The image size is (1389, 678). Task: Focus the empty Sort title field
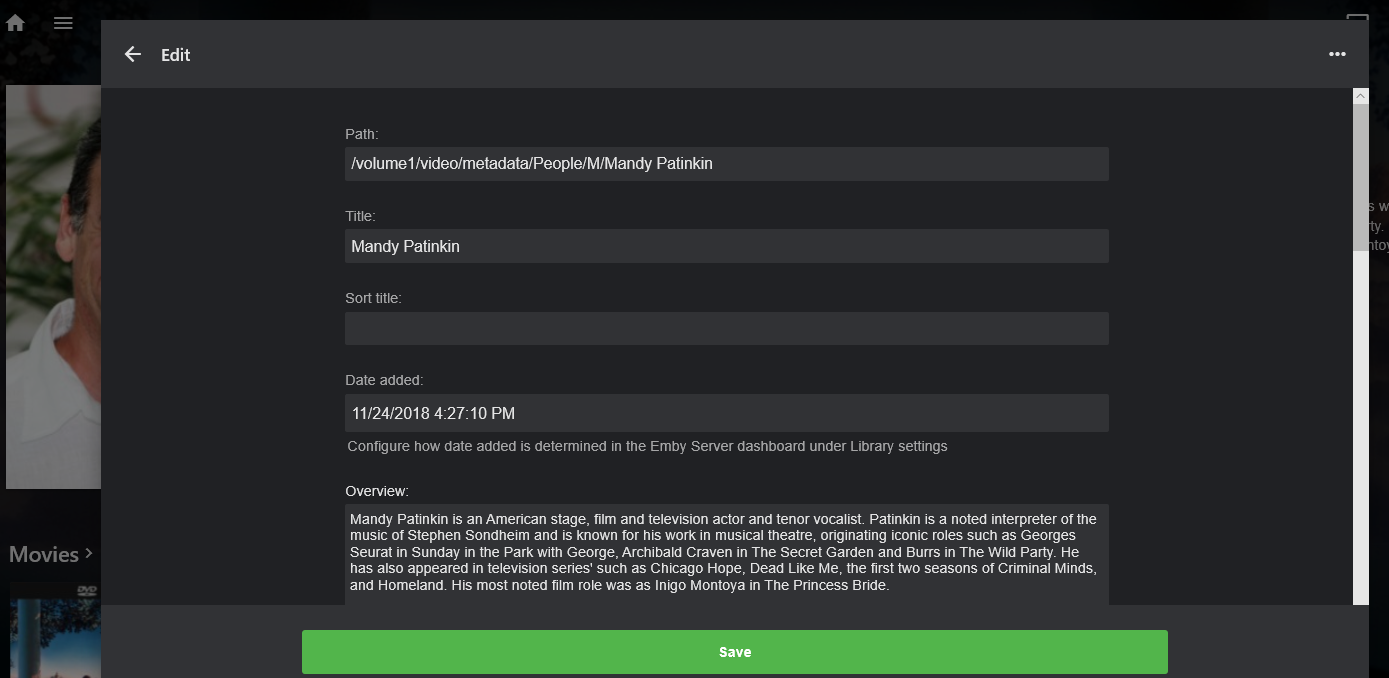click(726, 328)
